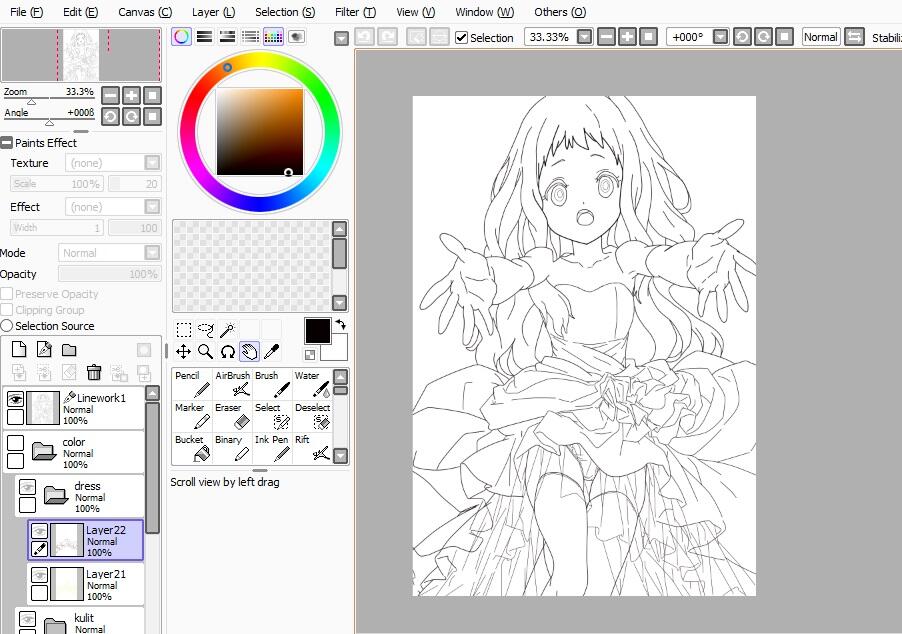Viewport: 902px width, 634px height.
Task: Open the zoom percentage dropdown
Action: [x=584, y=37]
